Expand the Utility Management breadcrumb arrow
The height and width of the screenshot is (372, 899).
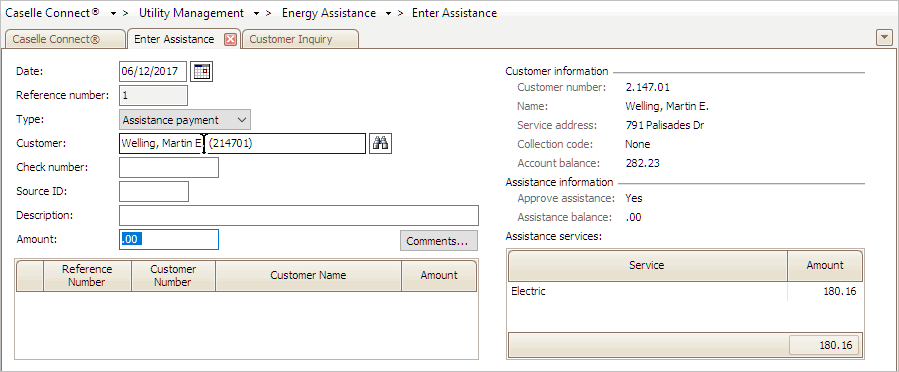[257, 13]
